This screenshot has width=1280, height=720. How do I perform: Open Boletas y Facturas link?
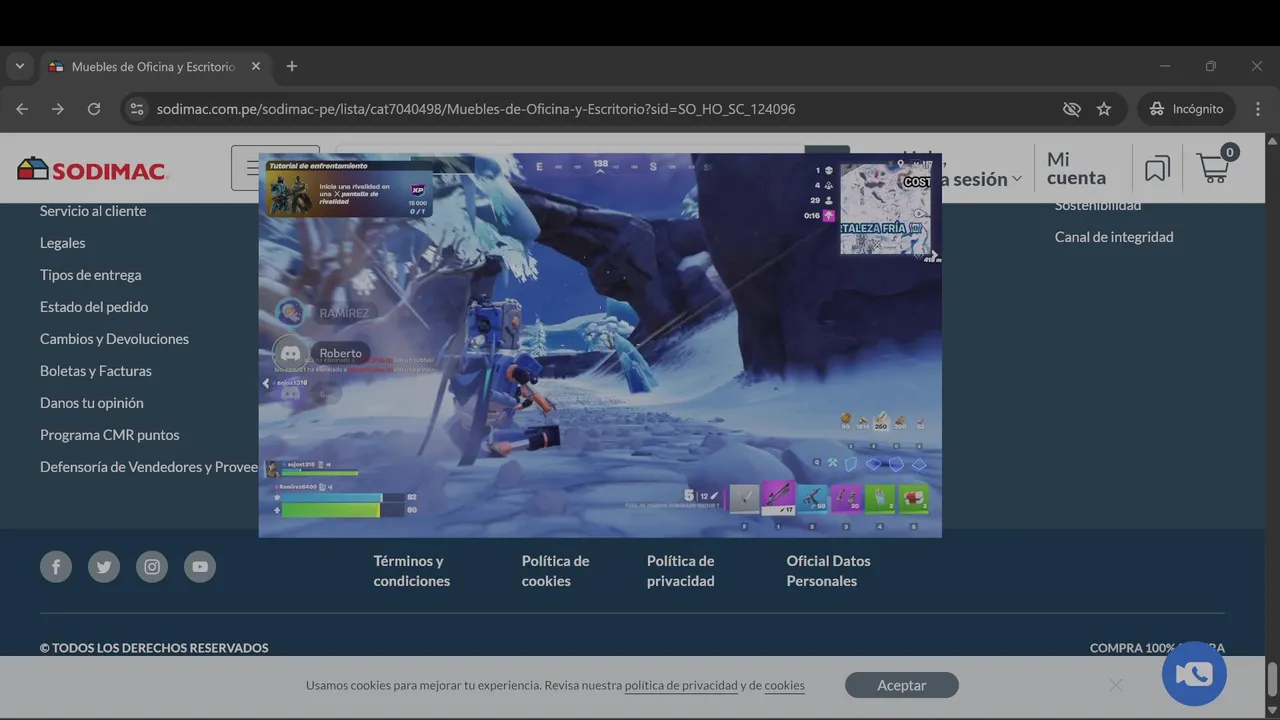pos(96,371)
